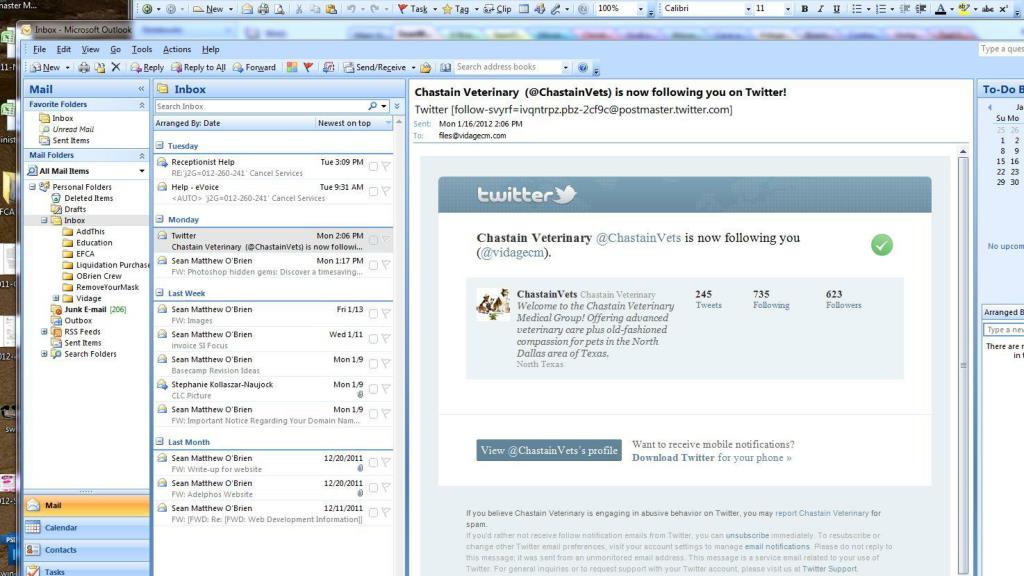
Task: Click the Cut scissors icon in top toolbar
Action: click(299, 8)
